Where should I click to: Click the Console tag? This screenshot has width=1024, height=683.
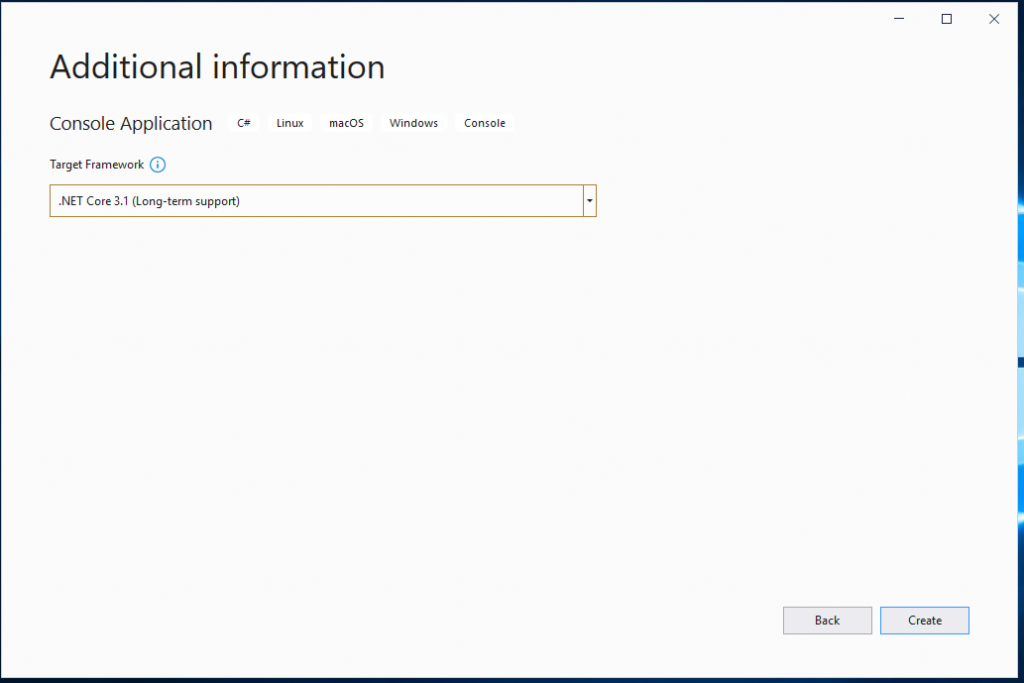[485, 123]
